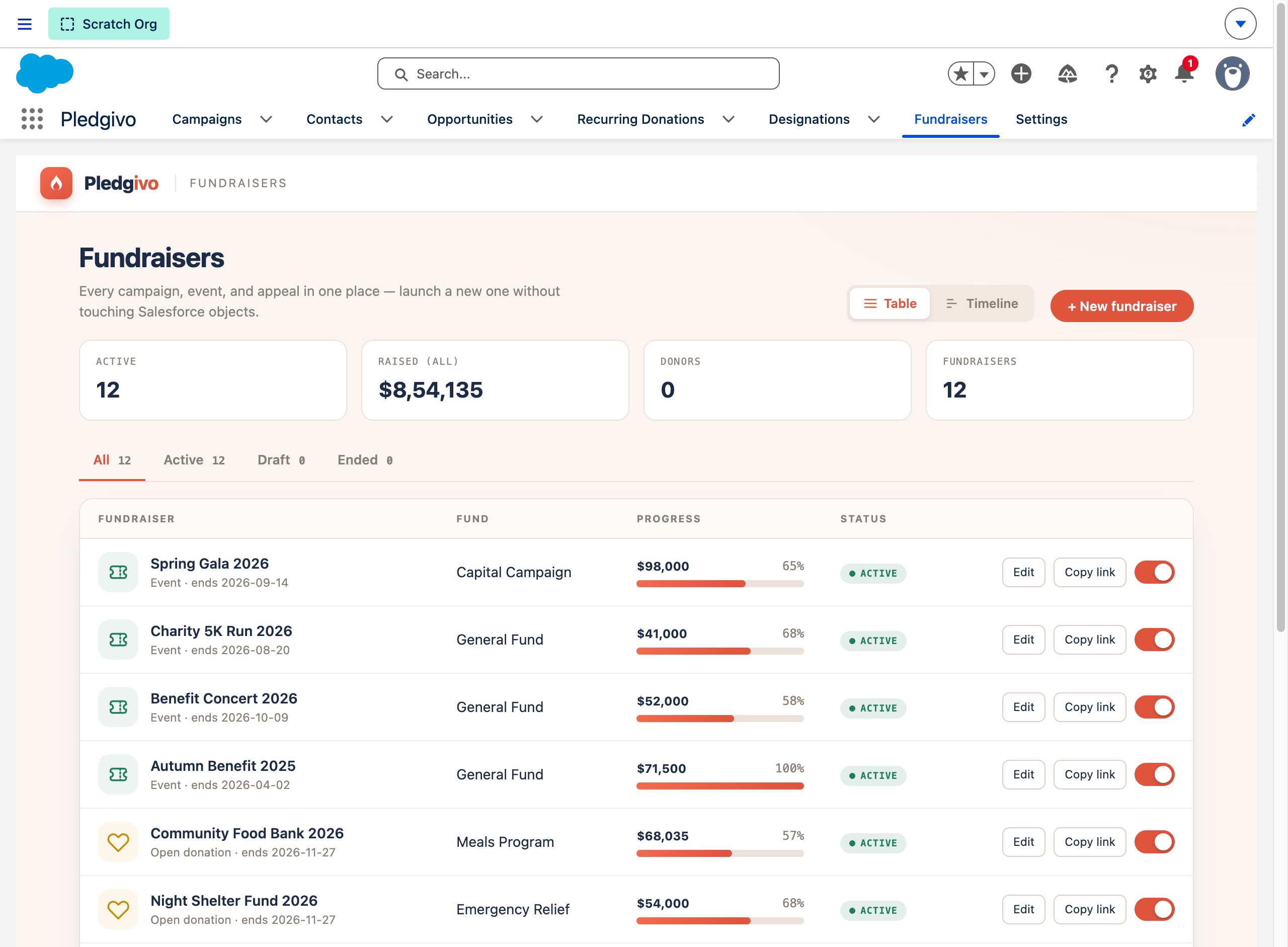1288x947 pixels.
Task: Toggle off Autumn Benefit 2025 fundraiser
Action: pyautogui.click(x=1155, y=774)
